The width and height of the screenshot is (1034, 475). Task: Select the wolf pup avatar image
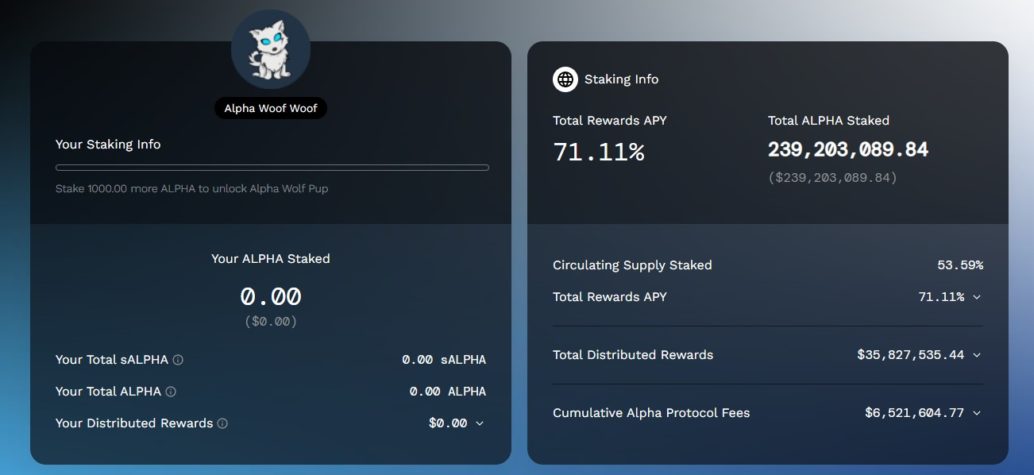tap(270, 49)
